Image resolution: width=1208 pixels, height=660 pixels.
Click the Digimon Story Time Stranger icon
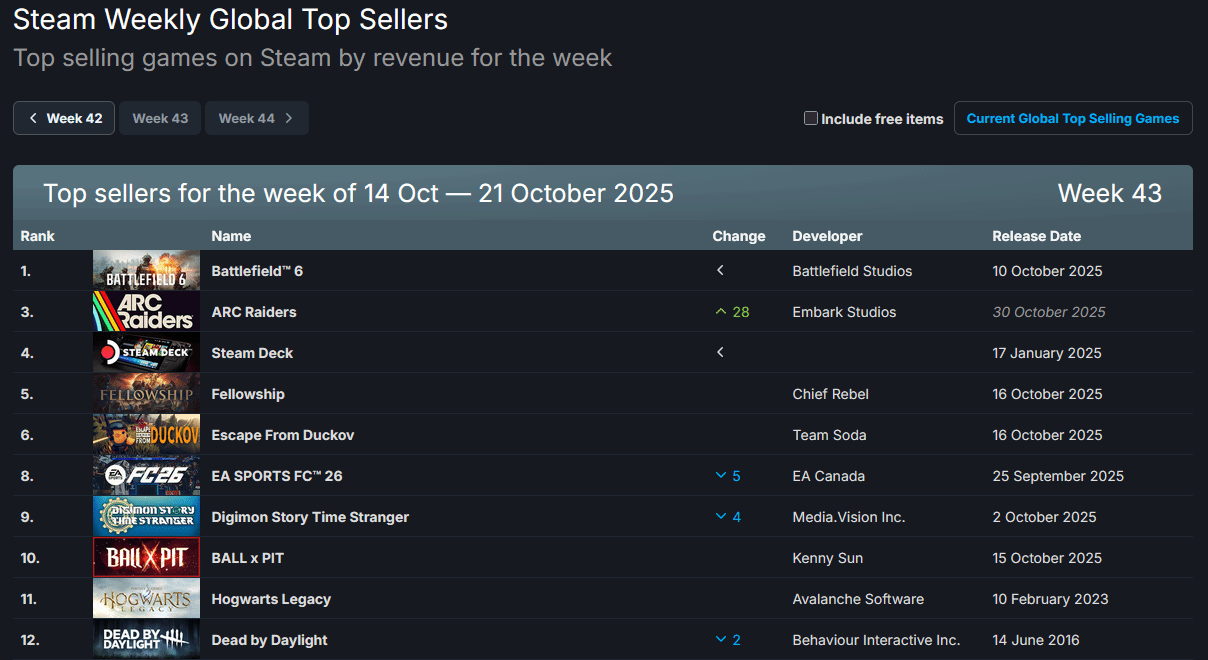pos(146,517)
